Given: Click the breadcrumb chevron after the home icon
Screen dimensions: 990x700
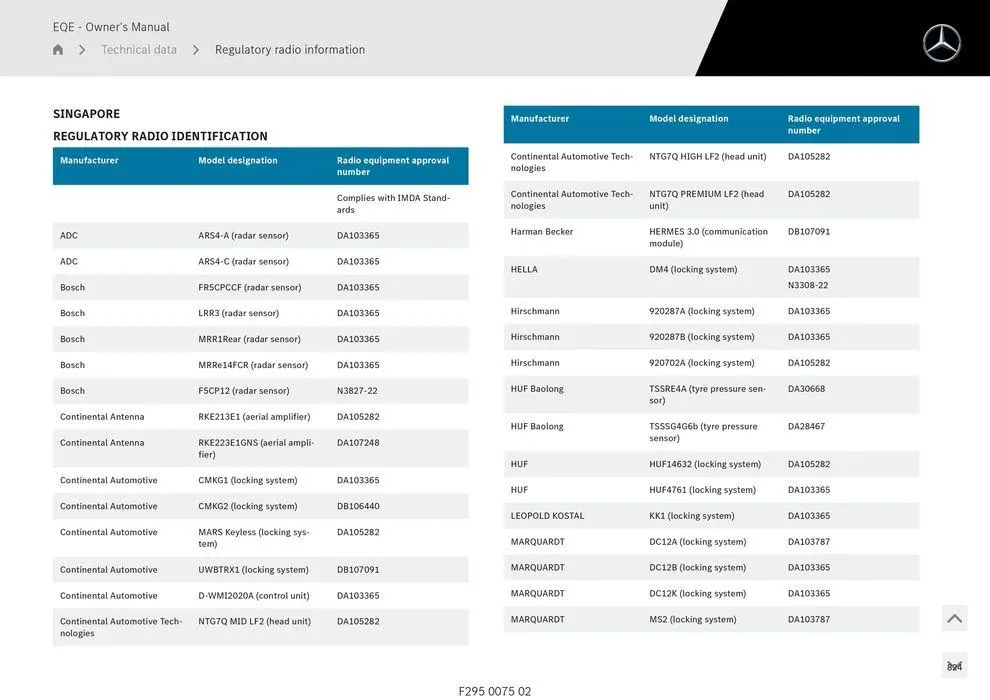Looking at the screenshot, I should pyautogui.click(x=82, y=50).
